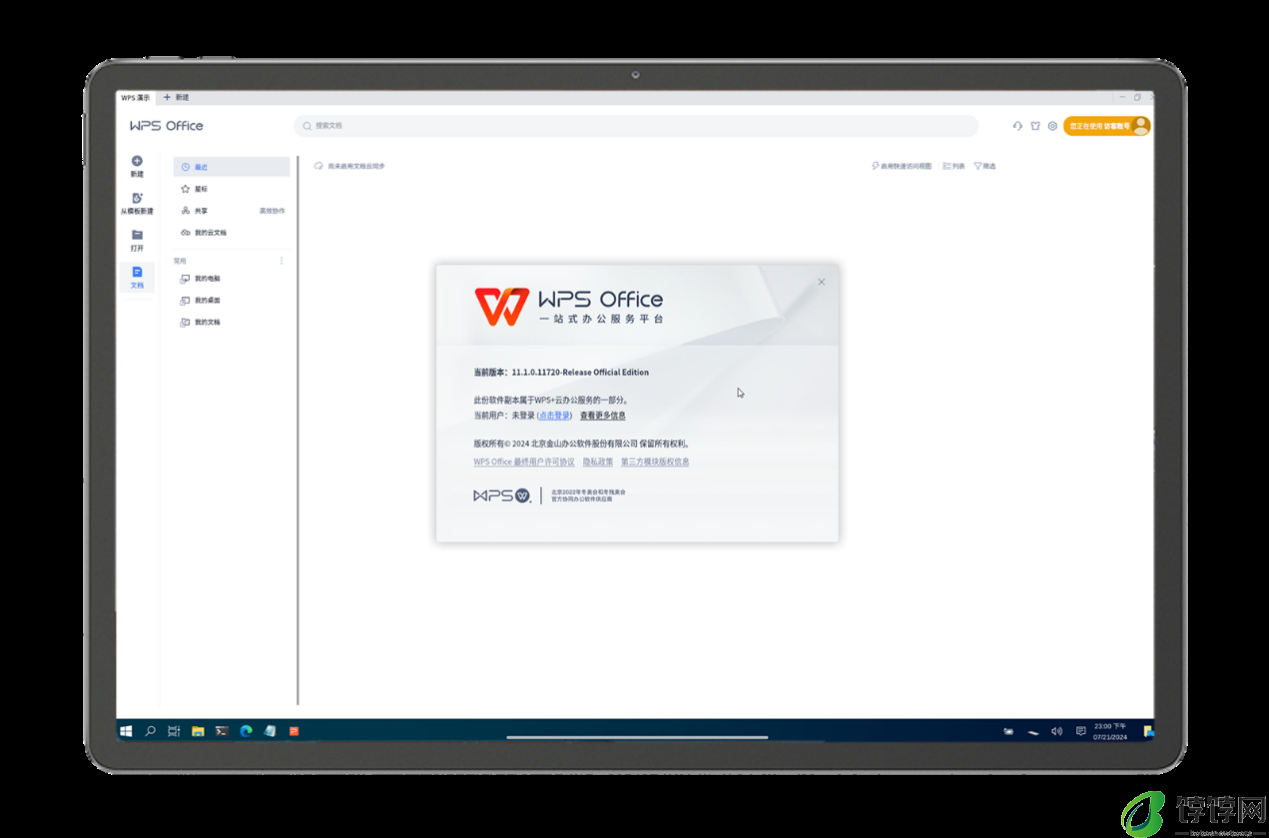Viewport: 1269px width, 838px height.
Task: Click the taskbar search magnifier icon
Action: pyautogui.click(x=150, y=731)
